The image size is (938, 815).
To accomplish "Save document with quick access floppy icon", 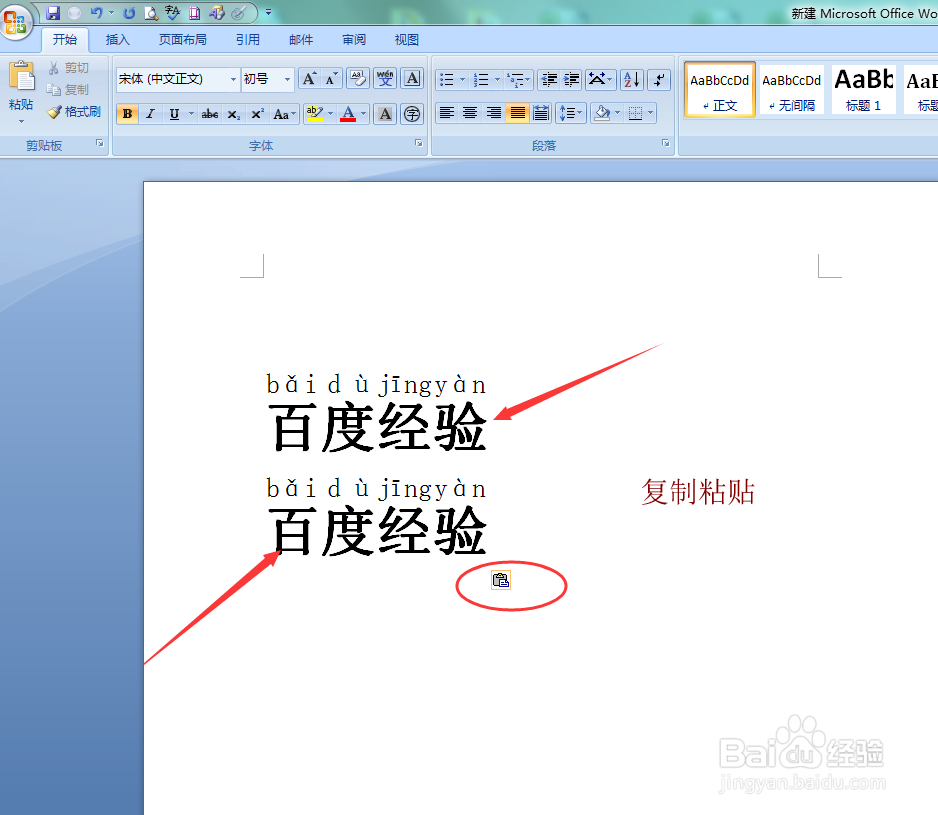I will click(x=53, y=13).
